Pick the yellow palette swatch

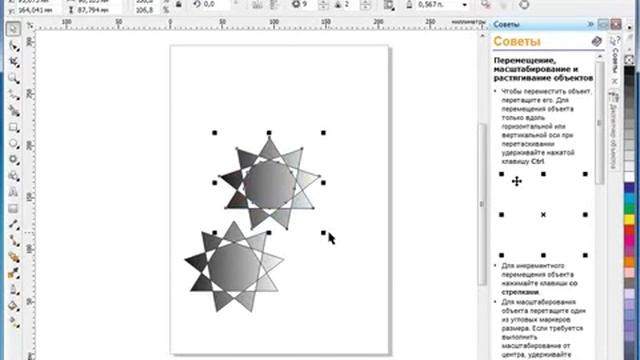click(629, 219)
